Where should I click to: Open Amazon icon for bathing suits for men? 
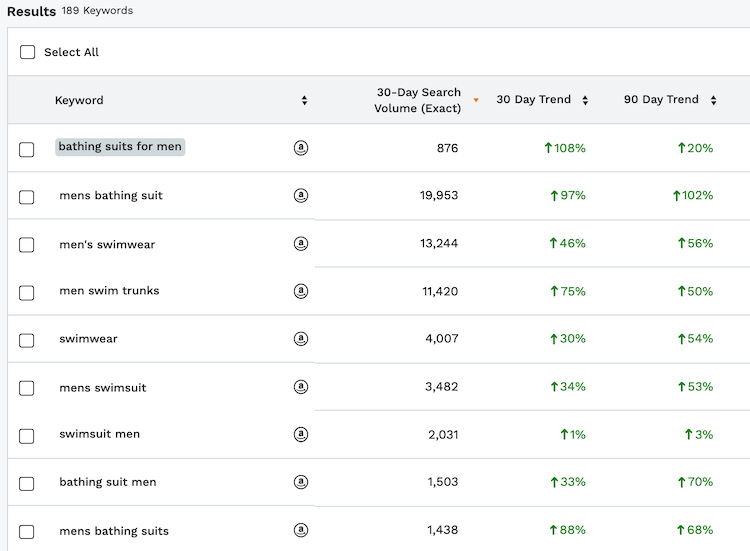click(300, 148)
